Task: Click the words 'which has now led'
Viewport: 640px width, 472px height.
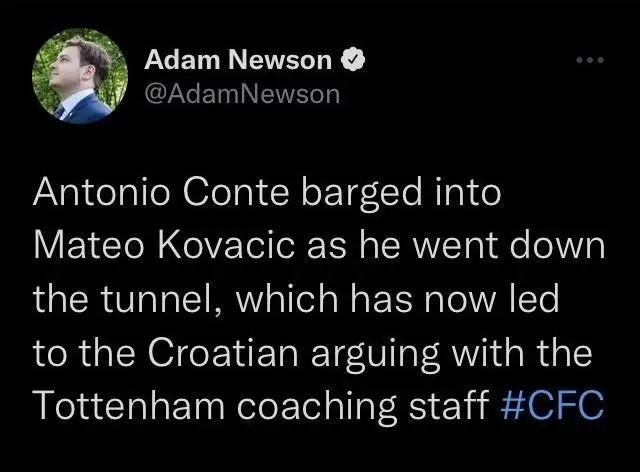Action: click(x=397, y=298)
